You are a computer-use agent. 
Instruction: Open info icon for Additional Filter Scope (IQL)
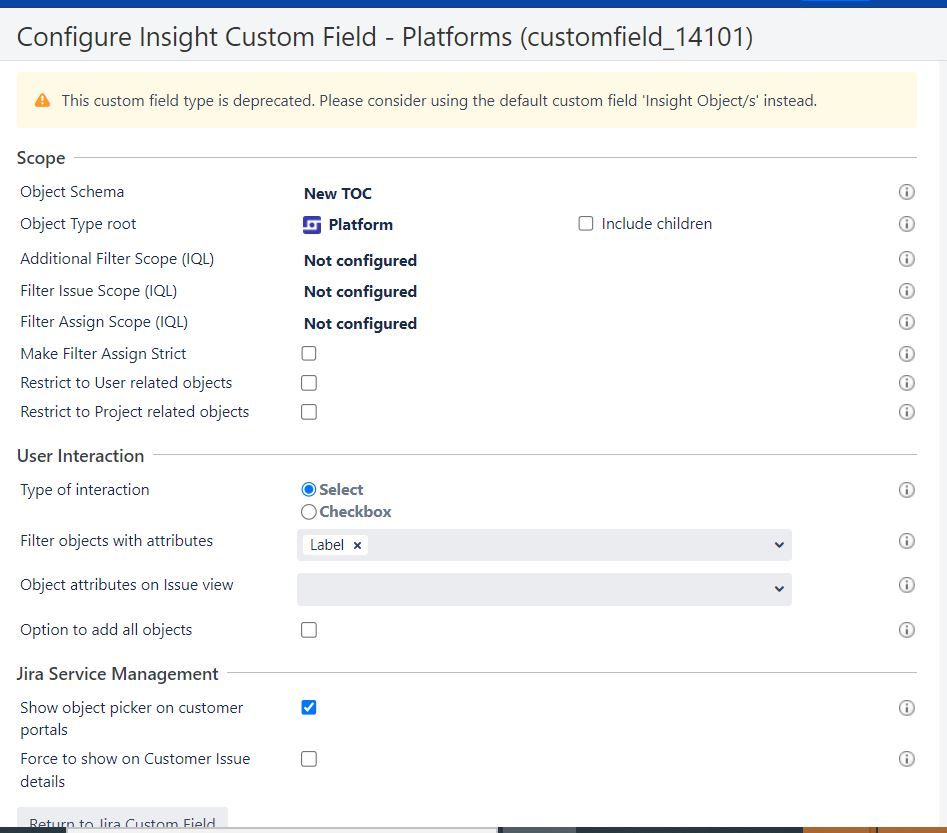pyautogui.click(x=906, y=259)
